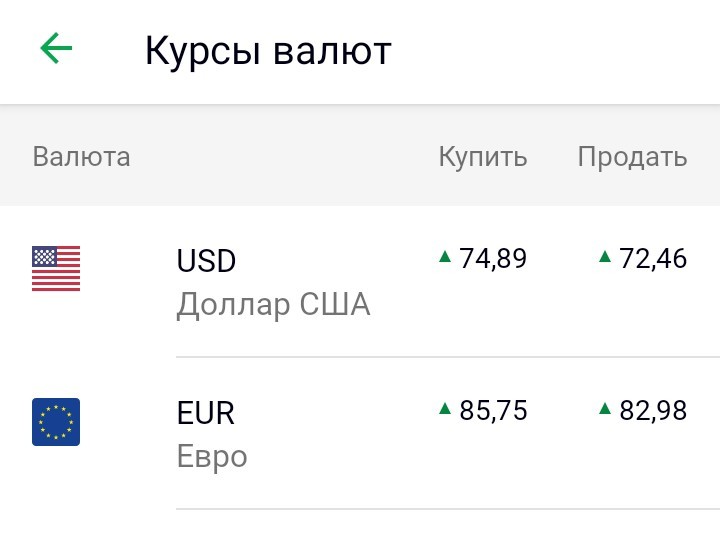Viewport: 720px width, 541px height.
Task: Click the Купить column header
Action: pyautogui.click(x=483, y=158)
